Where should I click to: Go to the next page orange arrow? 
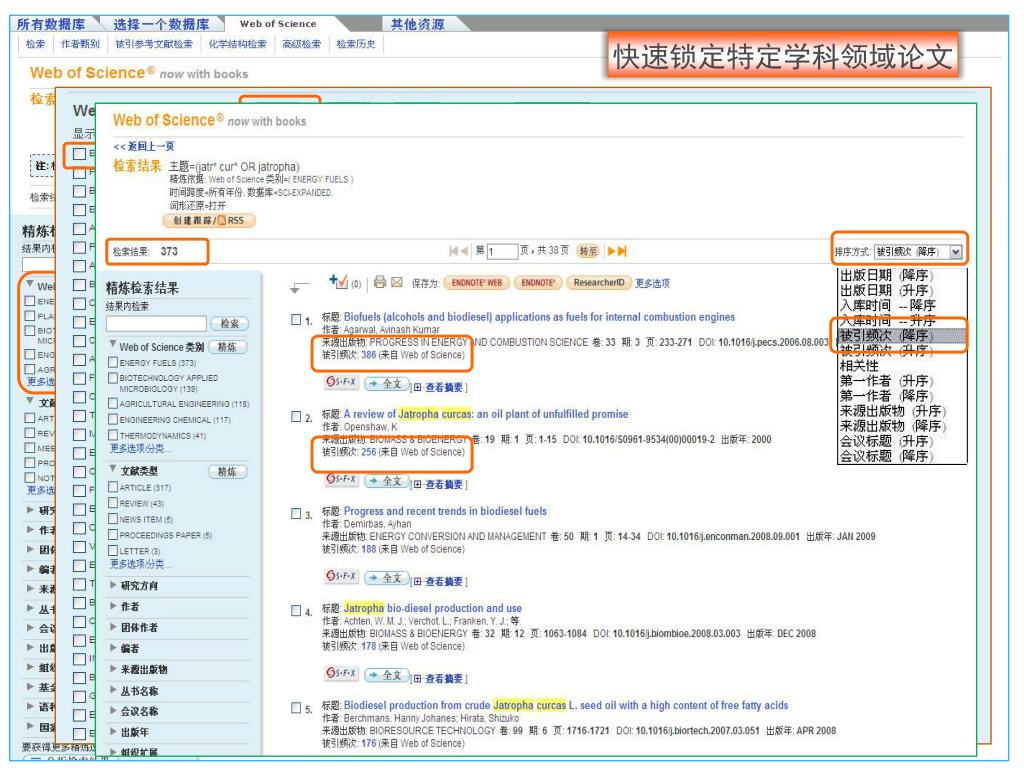pos(612,251)
